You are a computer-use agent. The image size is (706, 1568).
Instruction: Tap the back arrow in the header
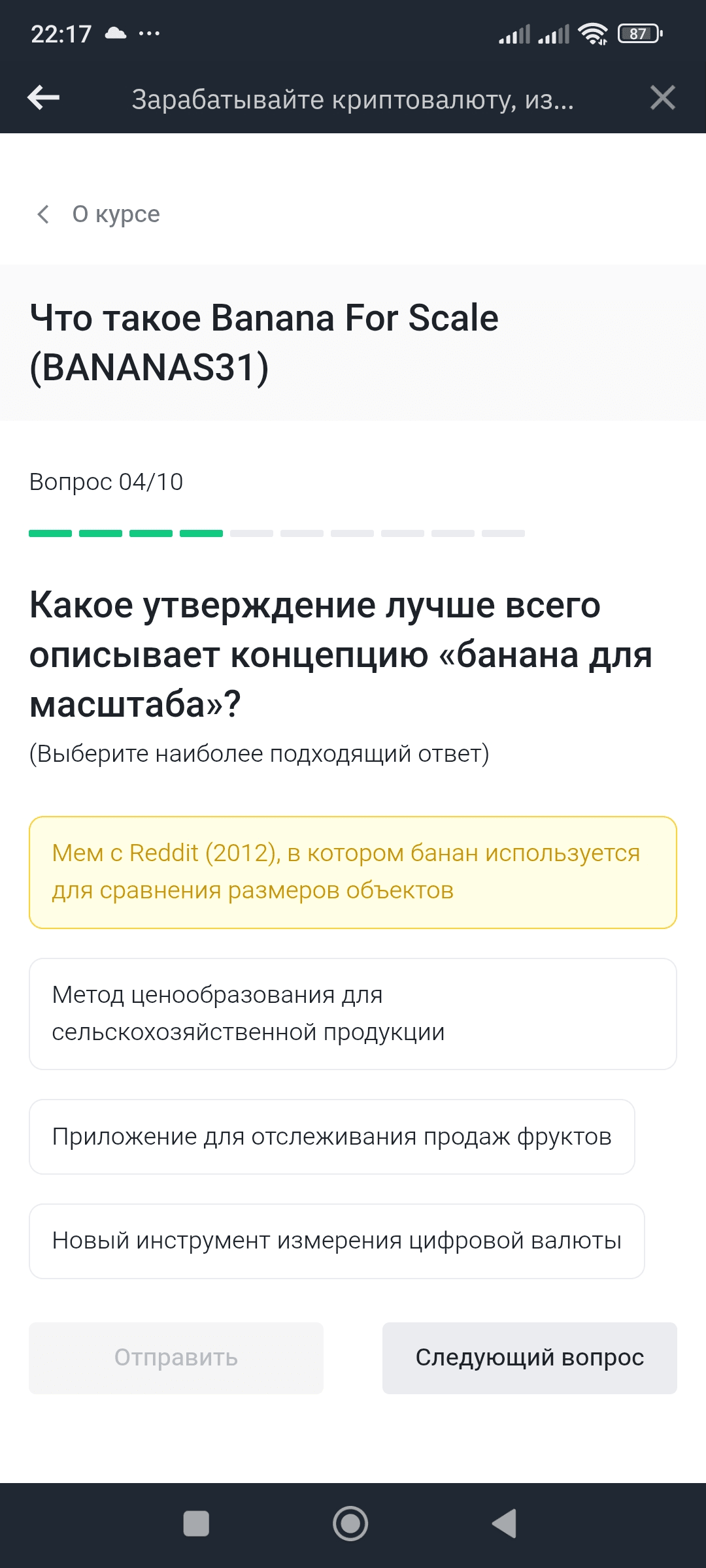[44, 98]
